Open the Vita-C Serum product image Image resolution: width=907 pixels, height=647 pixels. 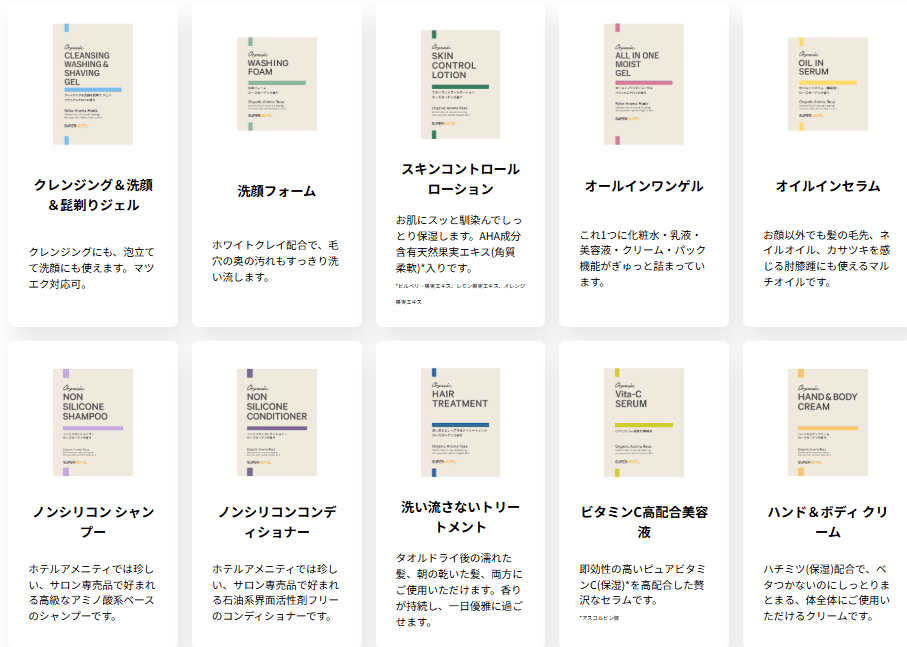click(x=643, y=421)
